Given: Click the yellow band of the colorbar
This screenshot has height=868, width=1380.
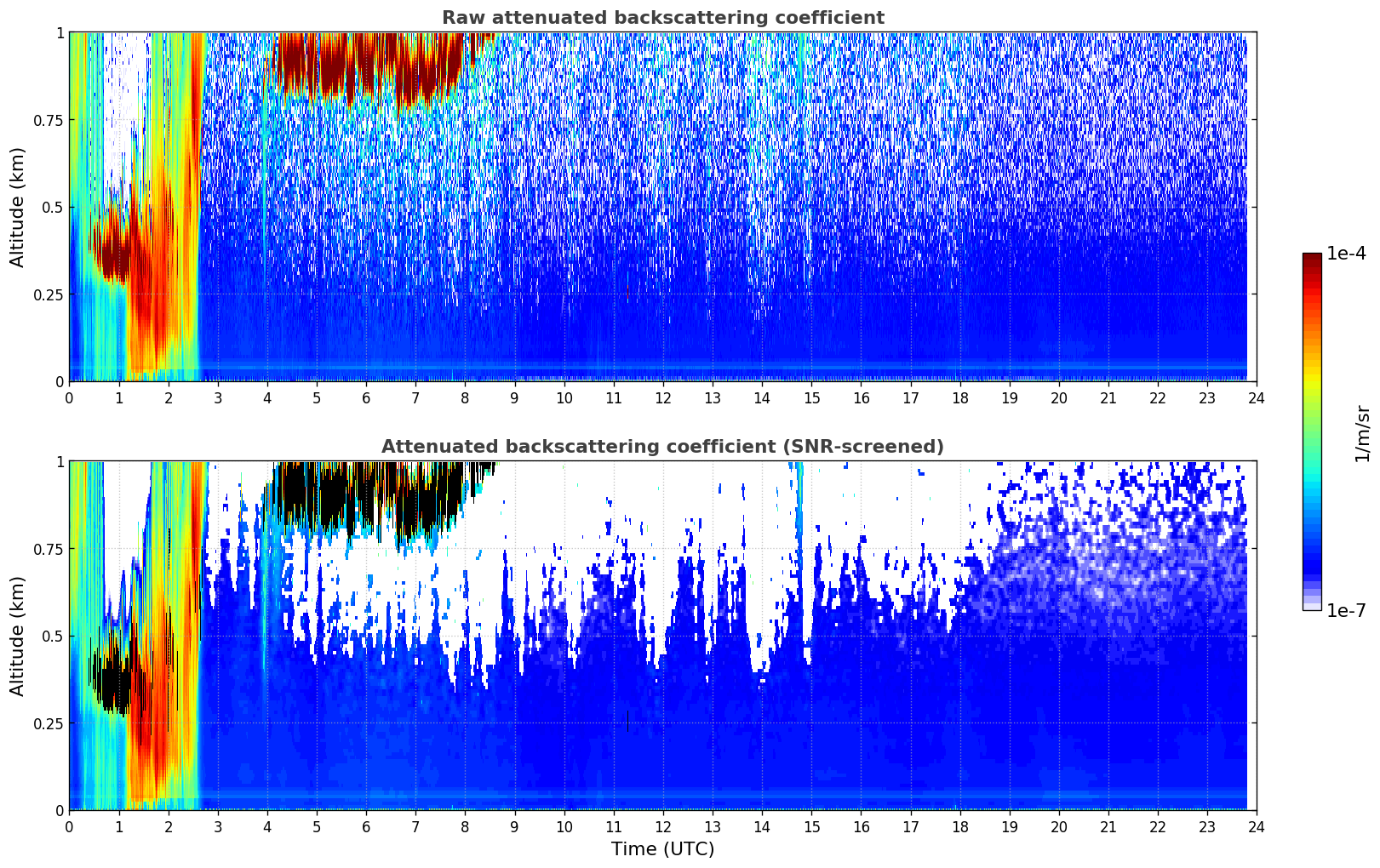Looking at the screenshot, I should pyautogui.click(x=1312, y=380).
